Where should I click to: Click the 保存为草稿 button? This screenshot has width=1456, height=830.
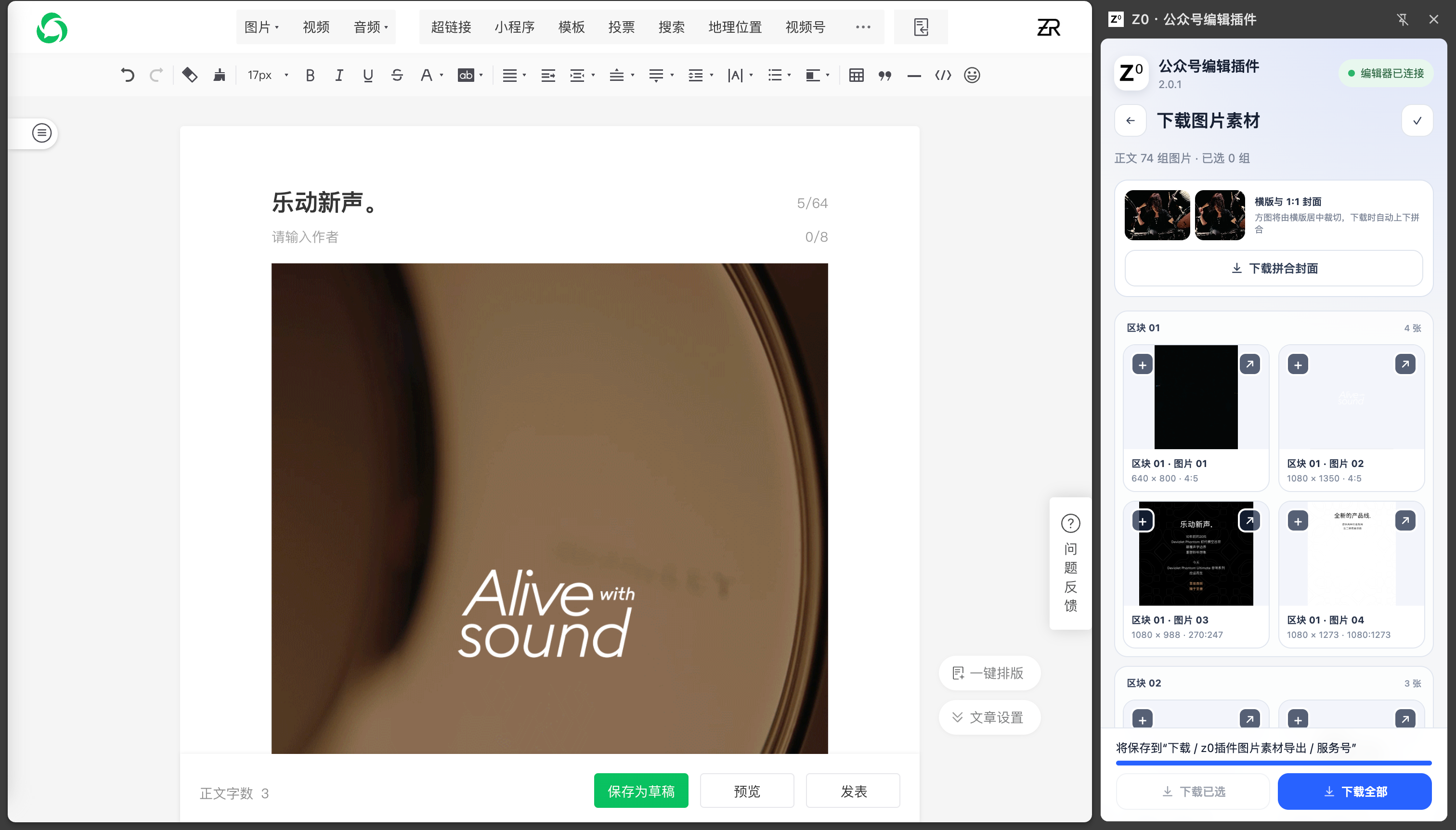[x=641, y=791]
